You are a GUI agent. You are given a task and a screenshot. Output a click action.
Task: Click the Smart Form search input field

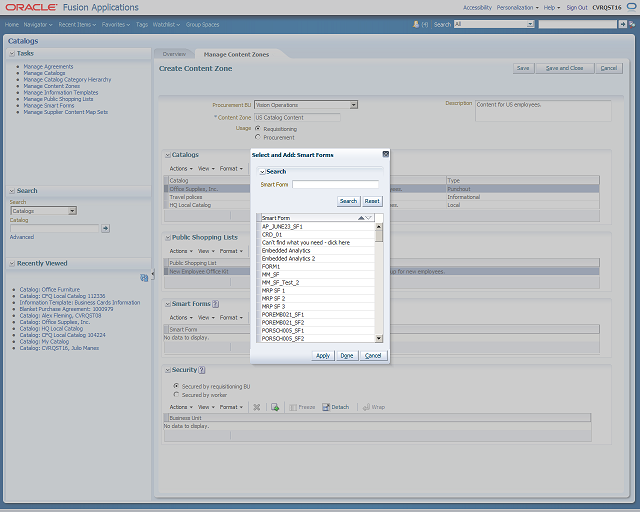coord(335,184)
